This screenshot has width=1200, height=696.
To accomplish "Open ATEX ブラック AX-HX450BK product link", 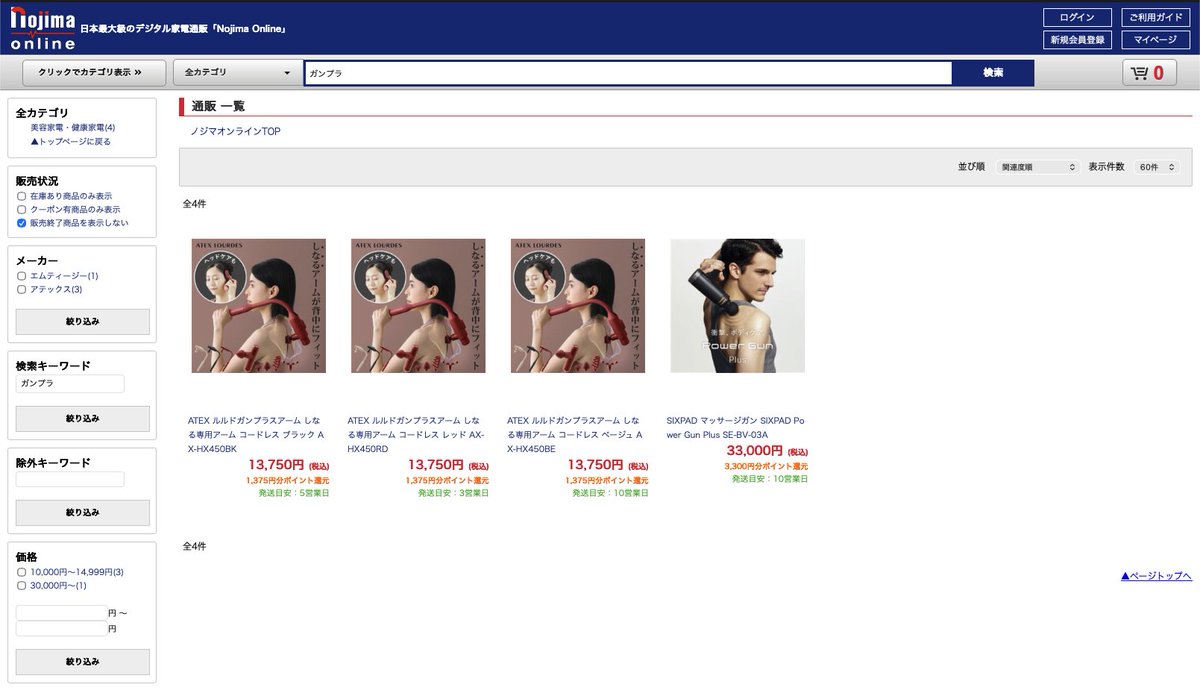I will [258, 435].
